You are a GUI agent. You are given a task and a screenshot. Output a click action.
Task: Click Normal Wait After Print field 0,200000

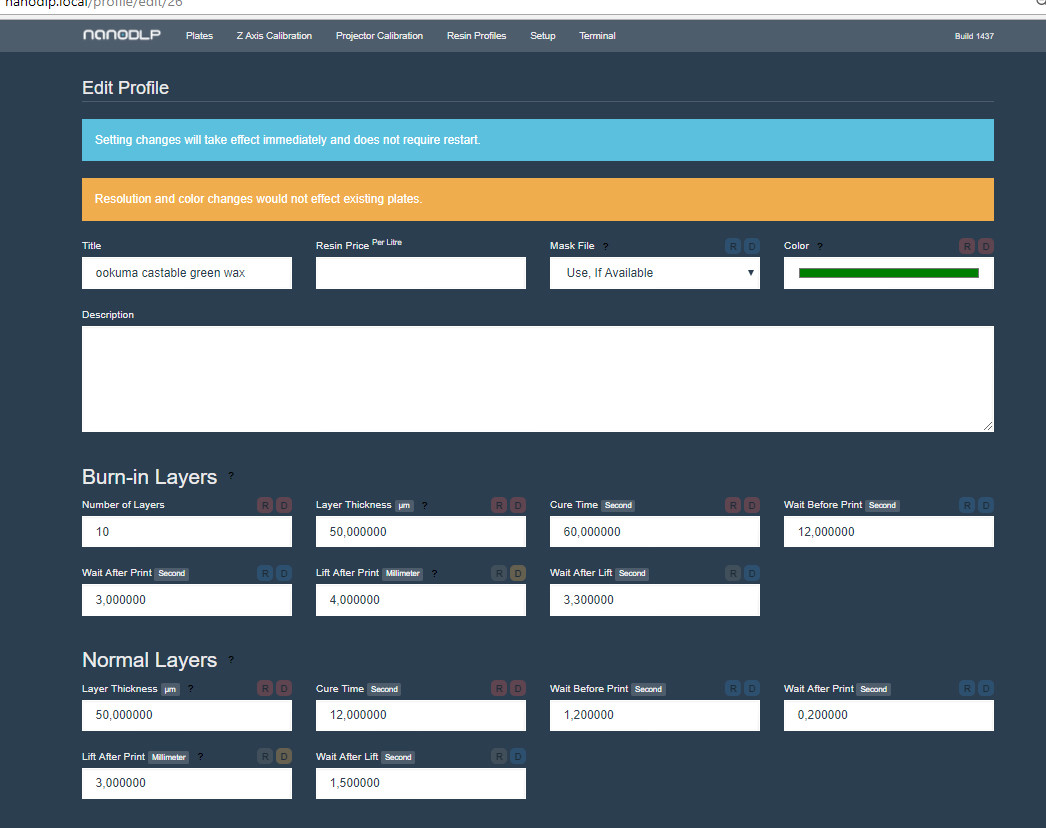889,715
